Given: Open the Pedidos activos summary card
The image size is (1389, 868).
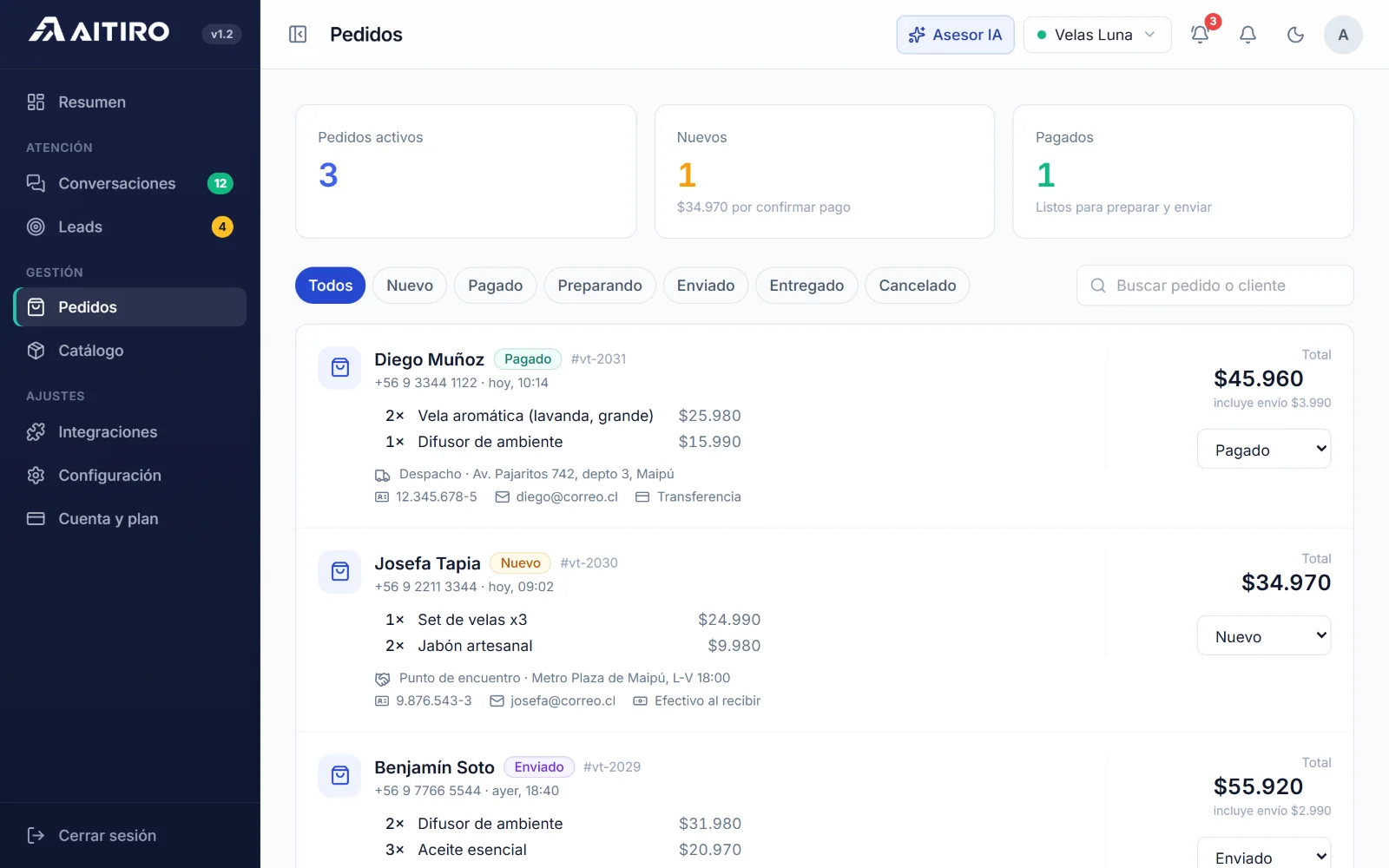Looking at the screenshot, I should (466, 172).
